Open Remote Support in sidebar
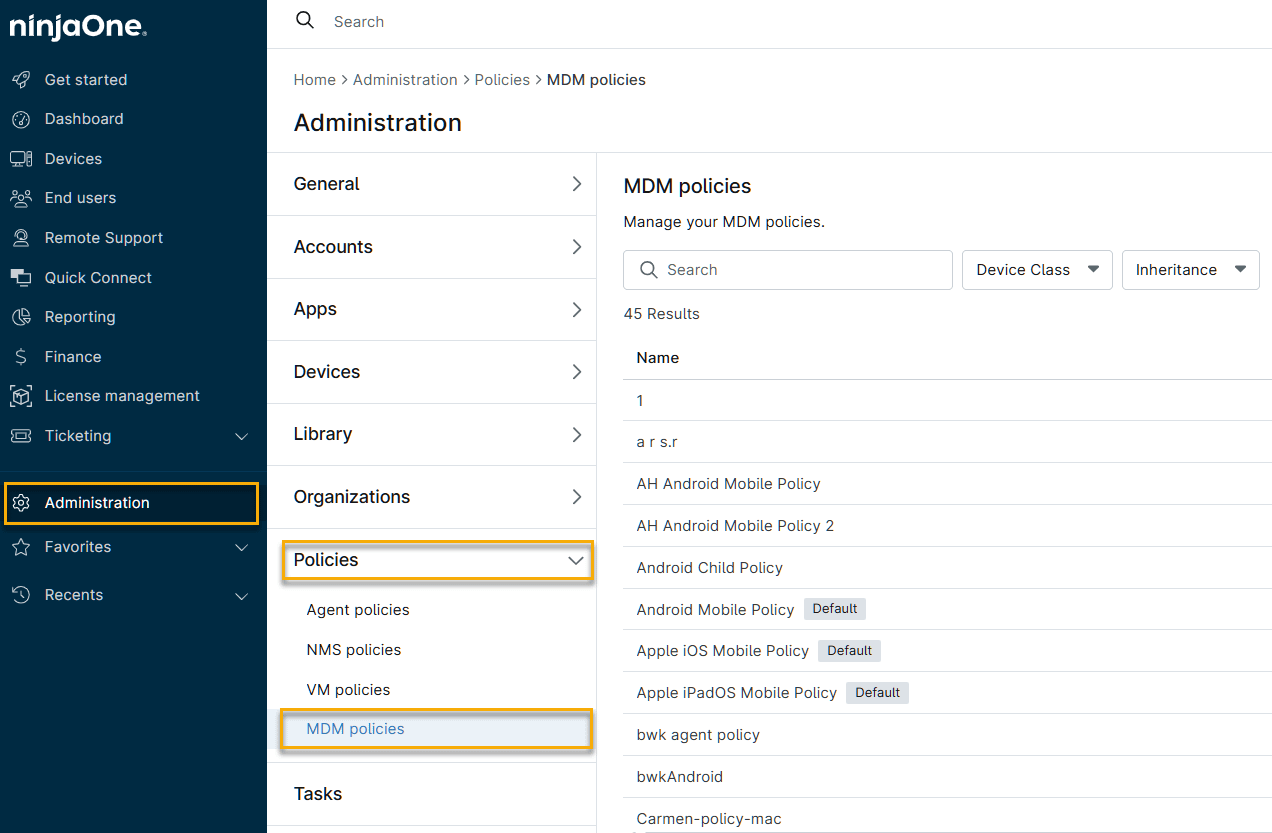This screenshot has height=833, width=1272. 104,238
